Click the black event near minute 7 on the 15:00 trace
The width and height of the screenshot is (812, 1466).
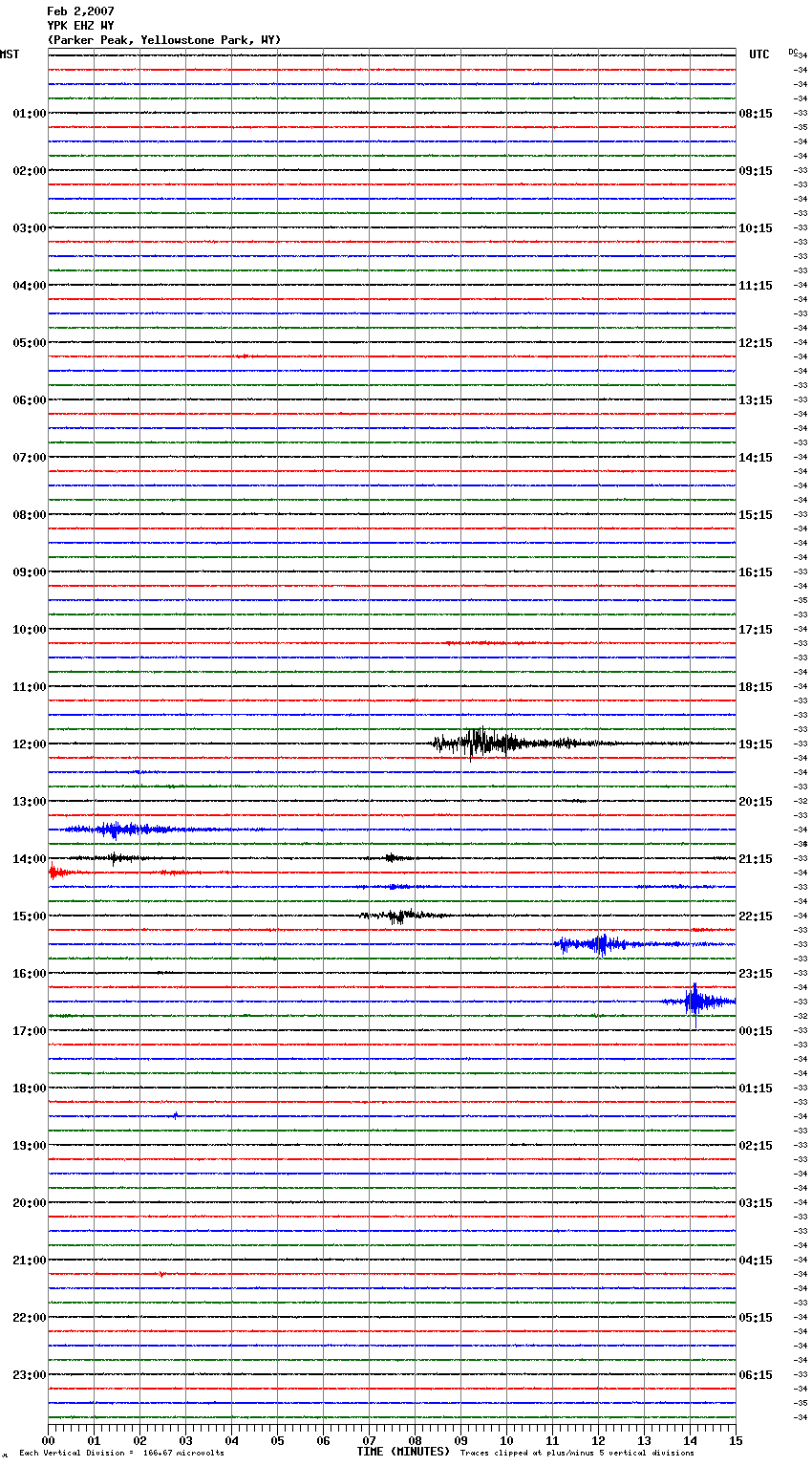coord(396,916)
